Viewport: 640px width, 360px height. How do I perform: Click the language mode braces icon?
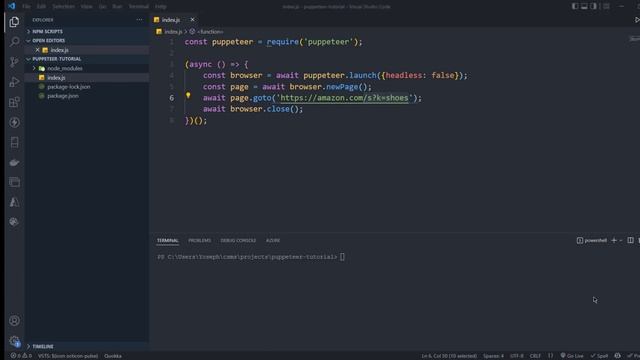pos(551,356)
